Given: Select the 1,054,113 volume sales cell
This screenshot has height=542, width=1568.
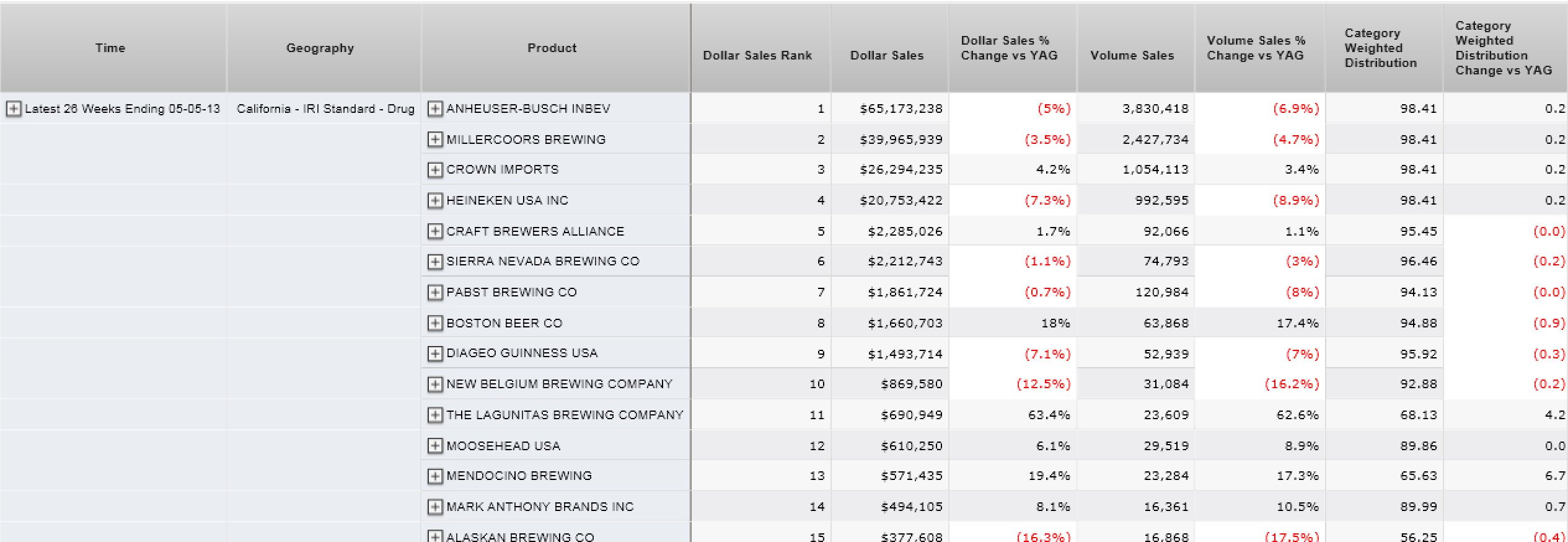Looking at the screenshot, I should click(1136, 169).
